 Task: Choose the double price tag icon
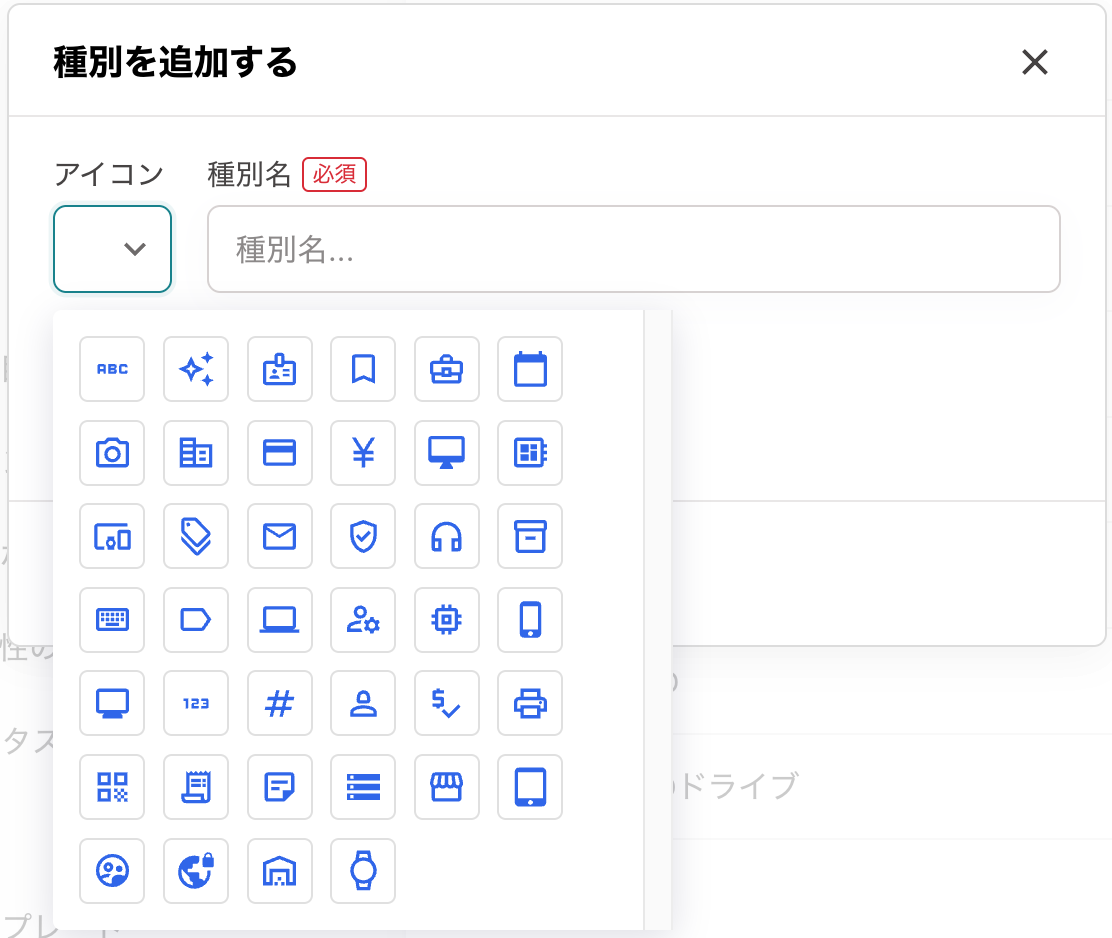(x=196, y=536)
